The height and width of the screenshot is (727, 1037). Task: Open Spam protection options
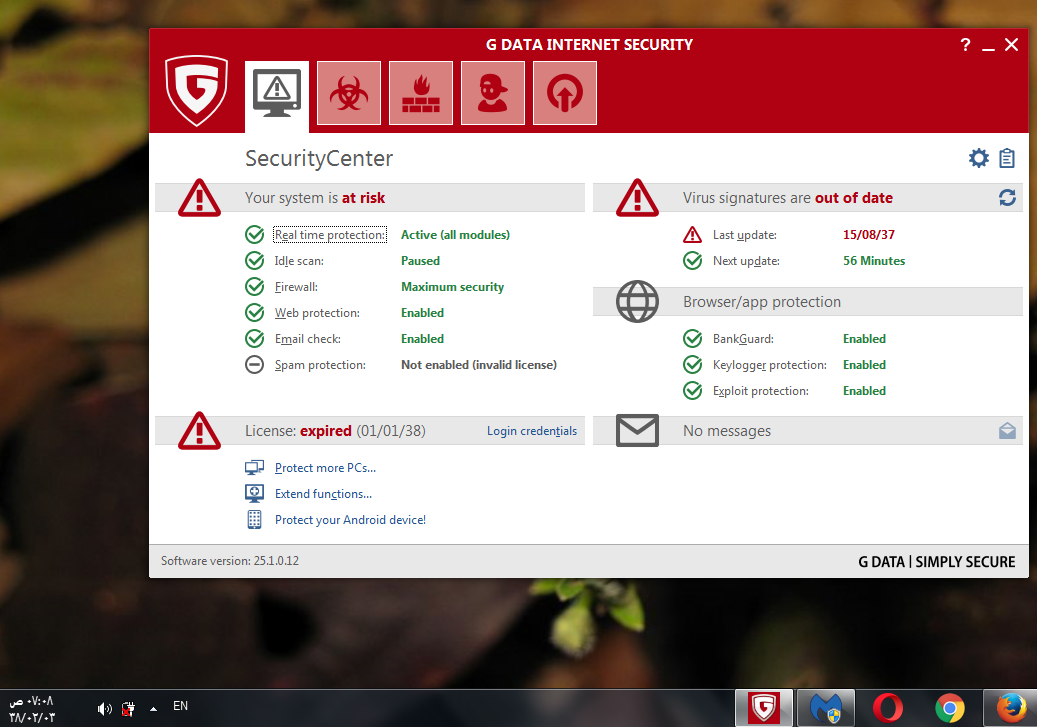pyautogui.click(x=320, y=364)
